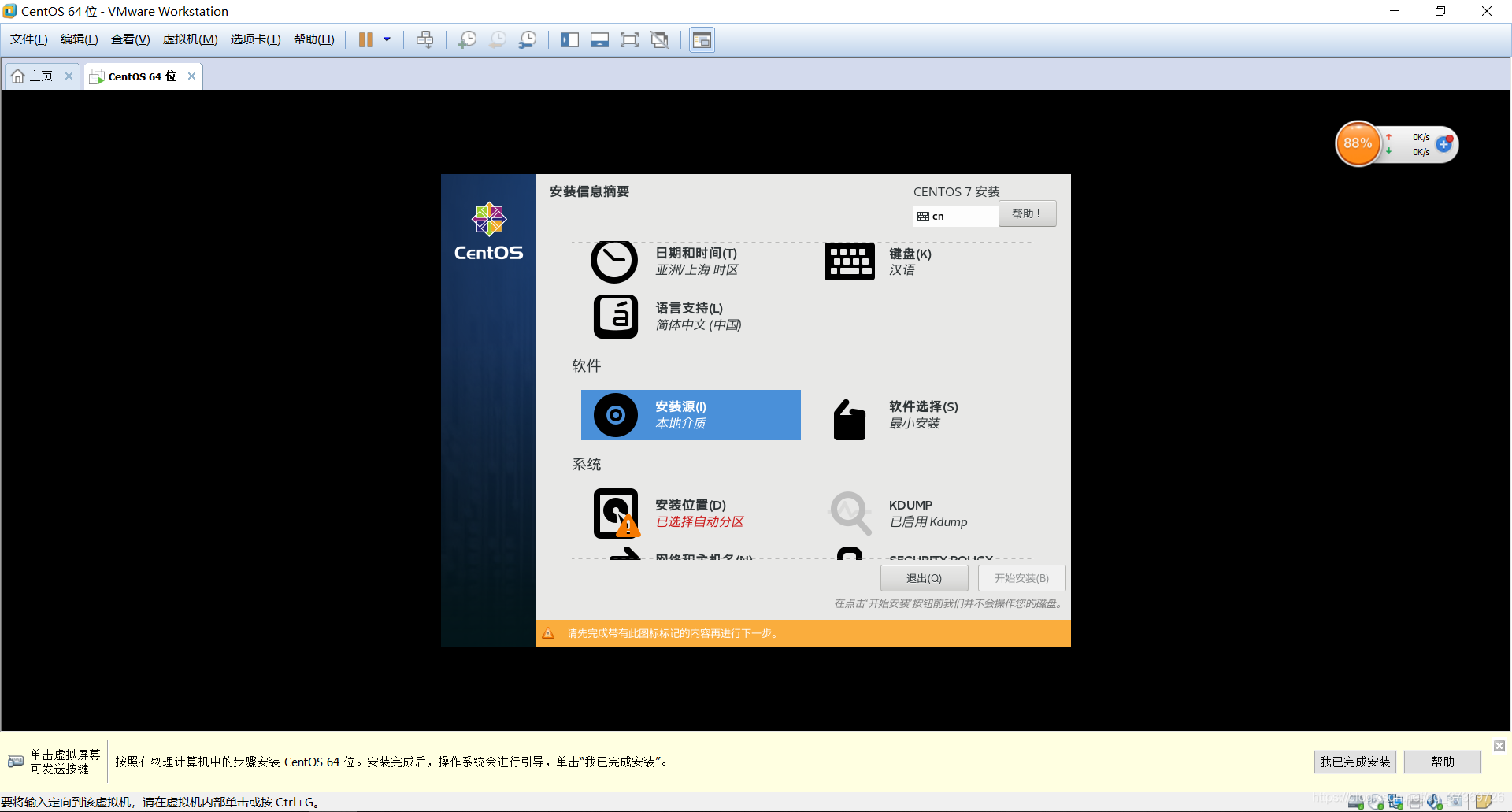Click the hard disk status icon
1512x812 pixels.
point(1356,802)
